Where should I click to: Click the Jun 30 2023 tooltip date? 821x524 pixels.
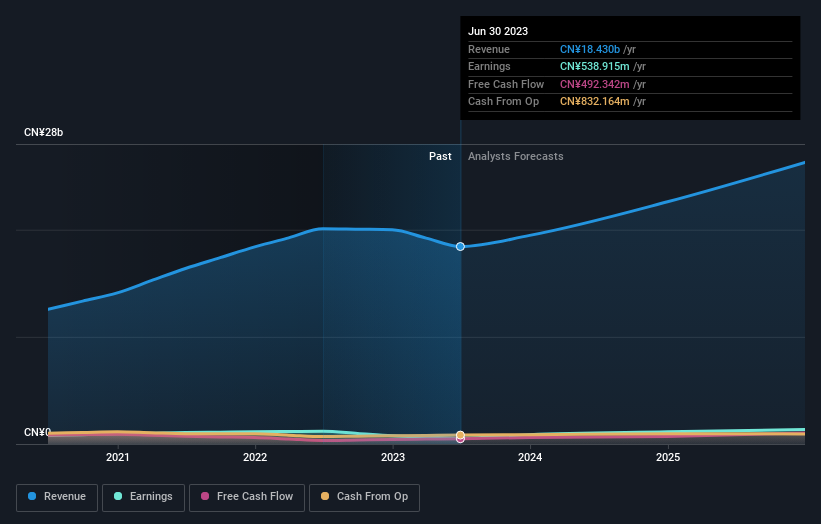pos(498,31)
